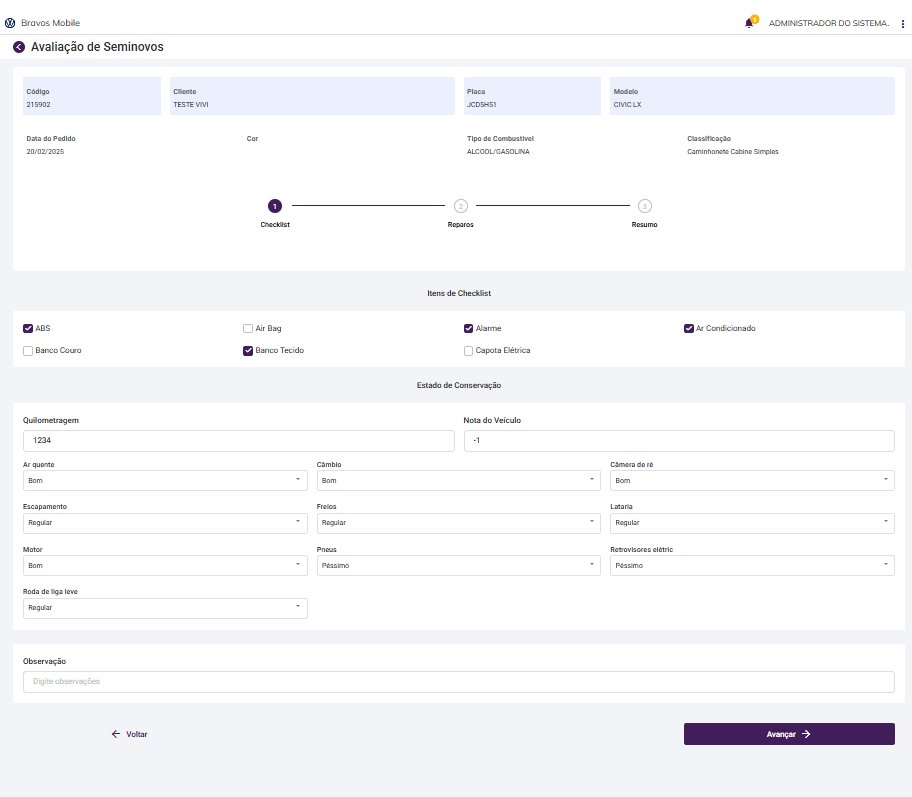Go to step 3 Resumo circle
The height and width of the screenshot is (797, 912).
click(645, 206)
